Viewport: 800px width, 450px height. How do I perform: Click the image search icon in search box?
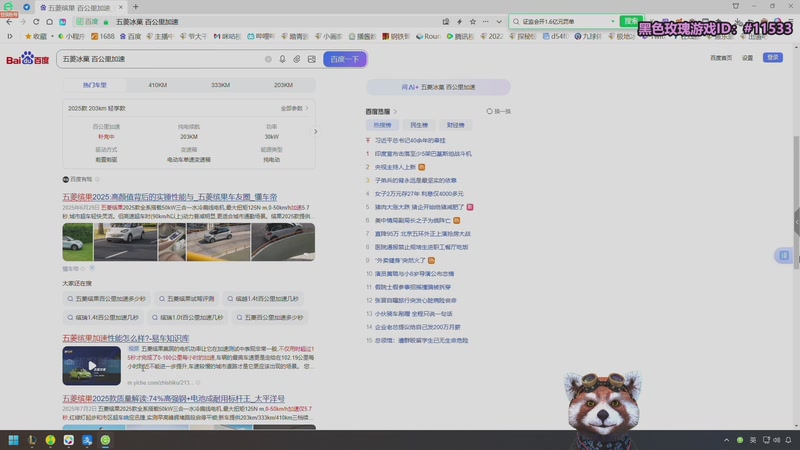tap(312, 59)
